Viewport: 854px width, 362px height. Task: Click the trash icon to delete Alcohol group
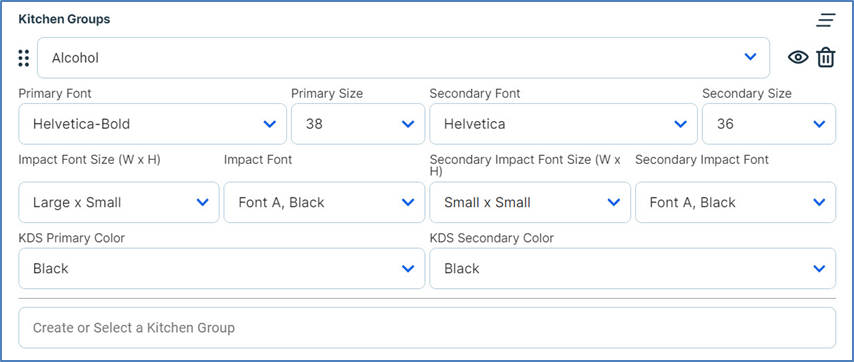825,57
